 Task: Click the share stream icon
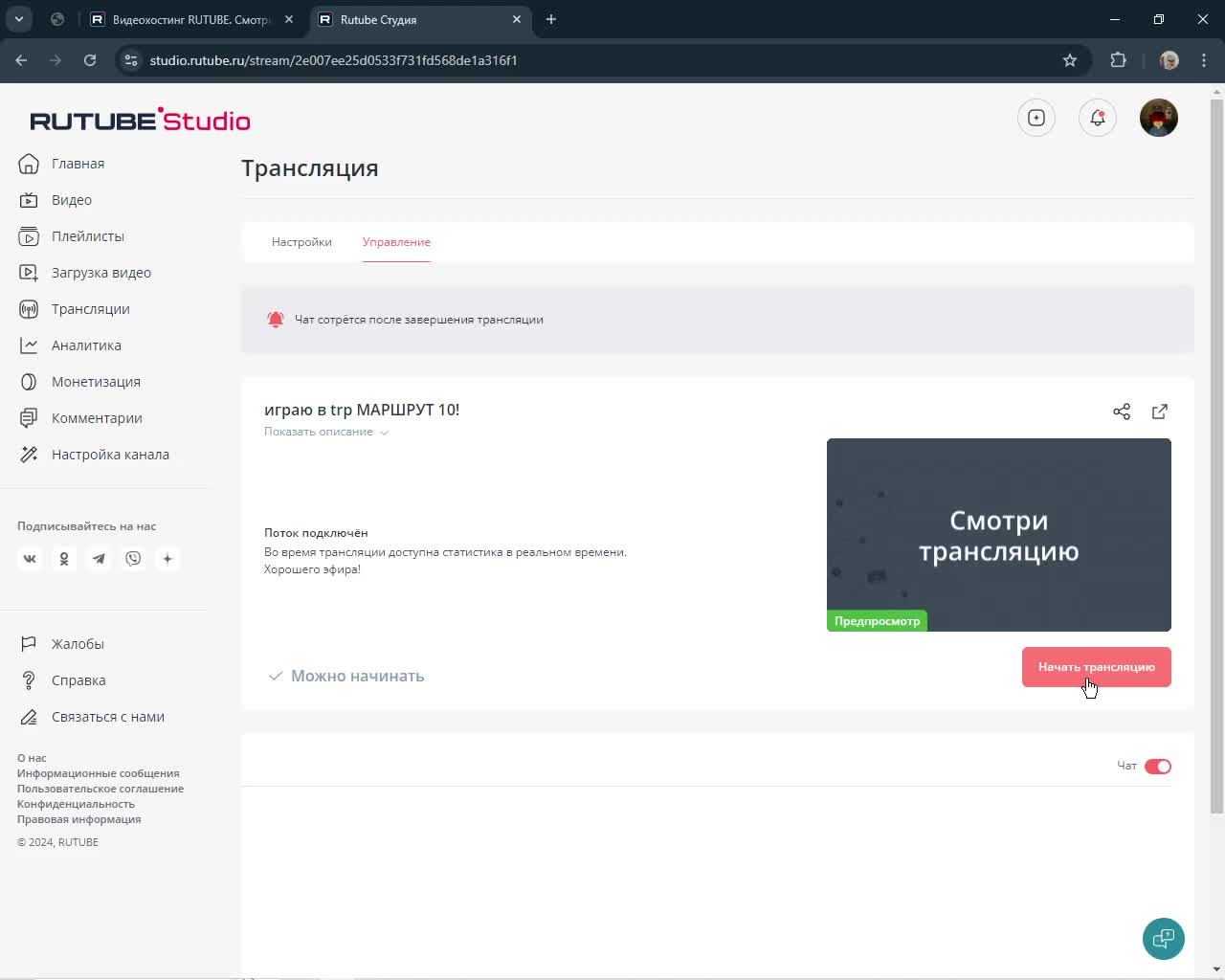pyautogui.click(x=1122, y=412)
